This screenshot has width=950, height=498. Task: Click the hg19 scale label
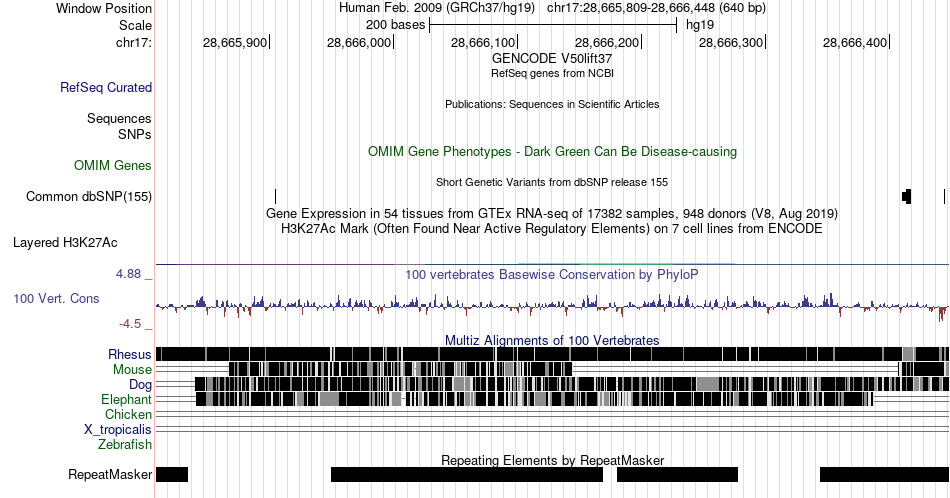pyautogui.click(x=700, y=25)
